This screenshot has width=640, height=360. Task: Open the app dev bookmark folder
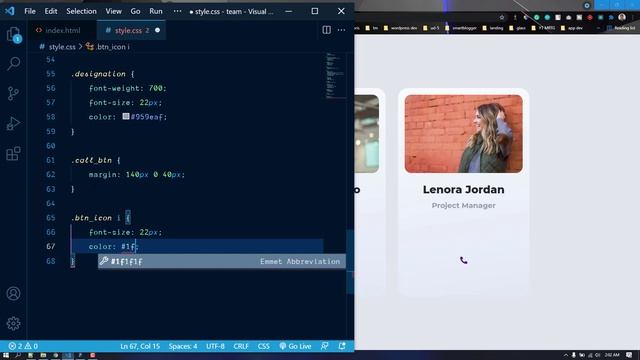click(572, 28)
